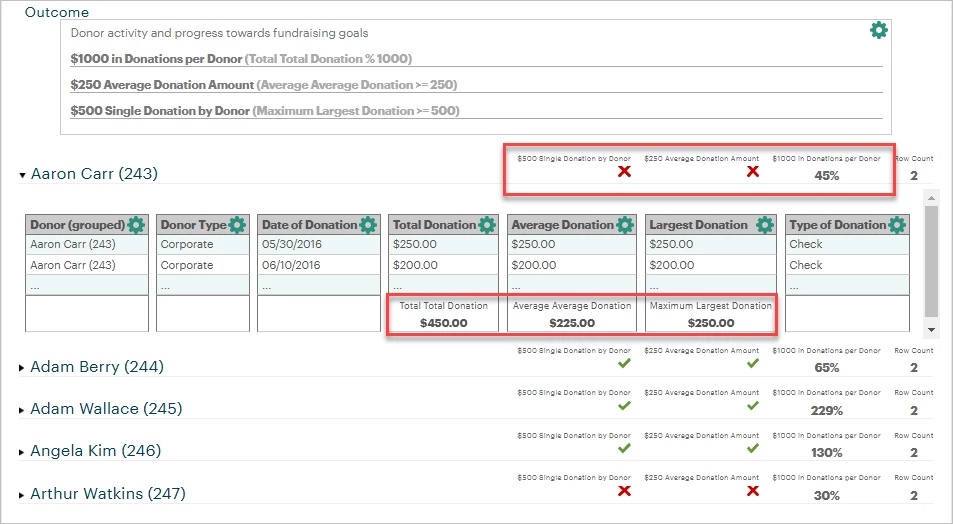Click Adam Wallace's $500 Single Donation checkmark
This screenshot has height=524, width=953.
click(624, 405)
